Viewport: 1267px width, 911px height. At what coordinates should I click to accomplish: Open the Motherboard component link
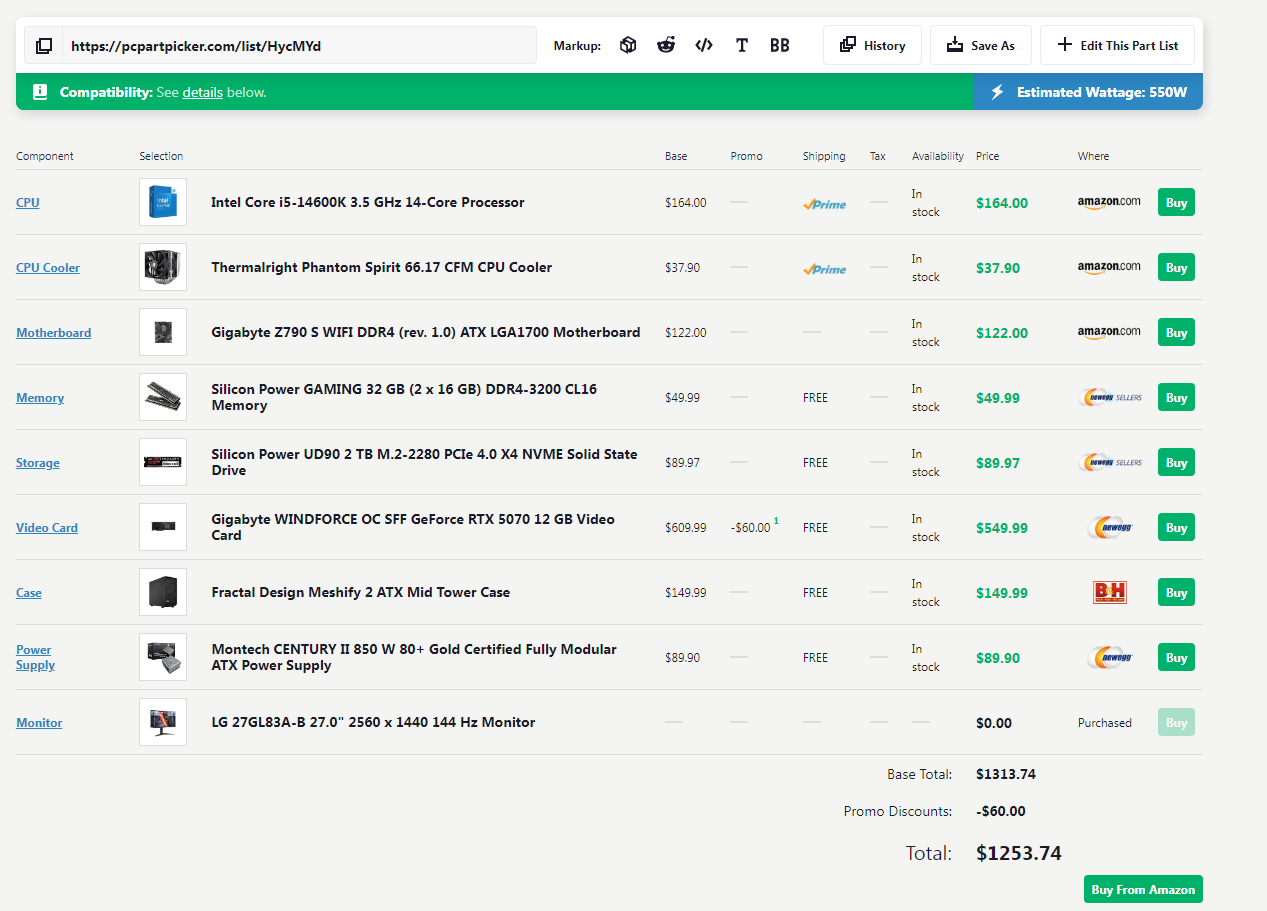pyautogui.click(x=53, y=332)
